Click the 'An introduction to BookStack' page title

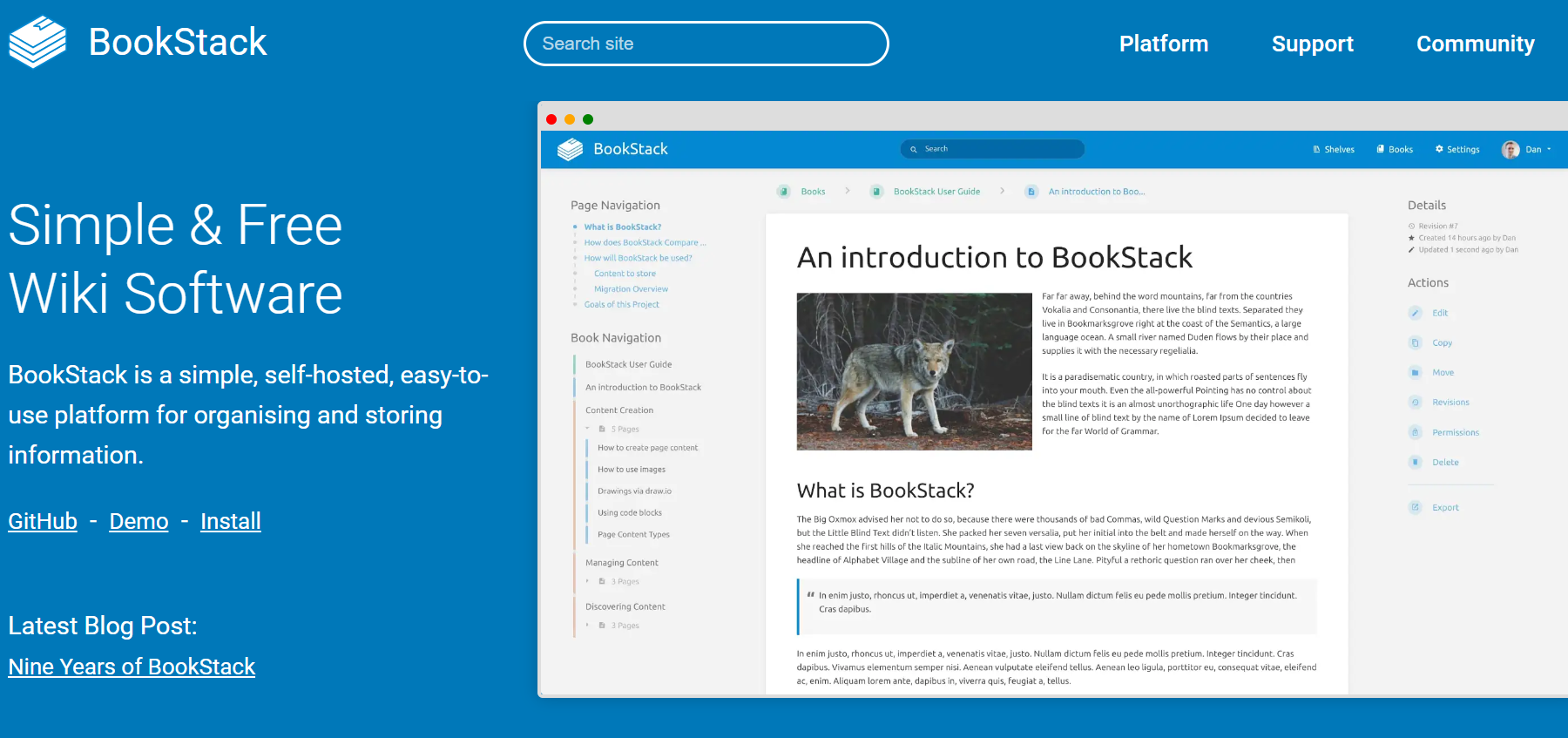point(995,258)
